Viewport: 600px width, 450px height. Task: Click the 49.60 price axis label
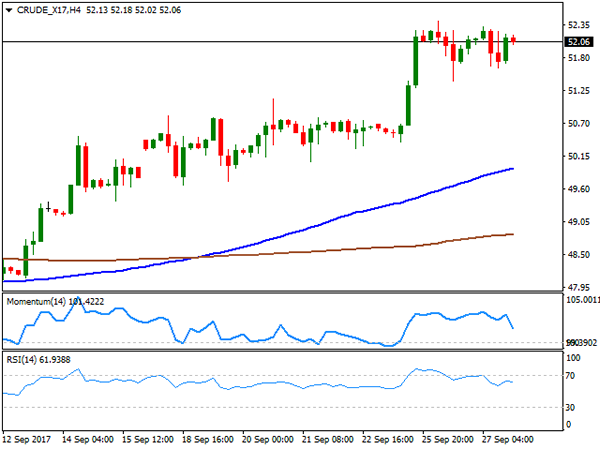(579, 189)
